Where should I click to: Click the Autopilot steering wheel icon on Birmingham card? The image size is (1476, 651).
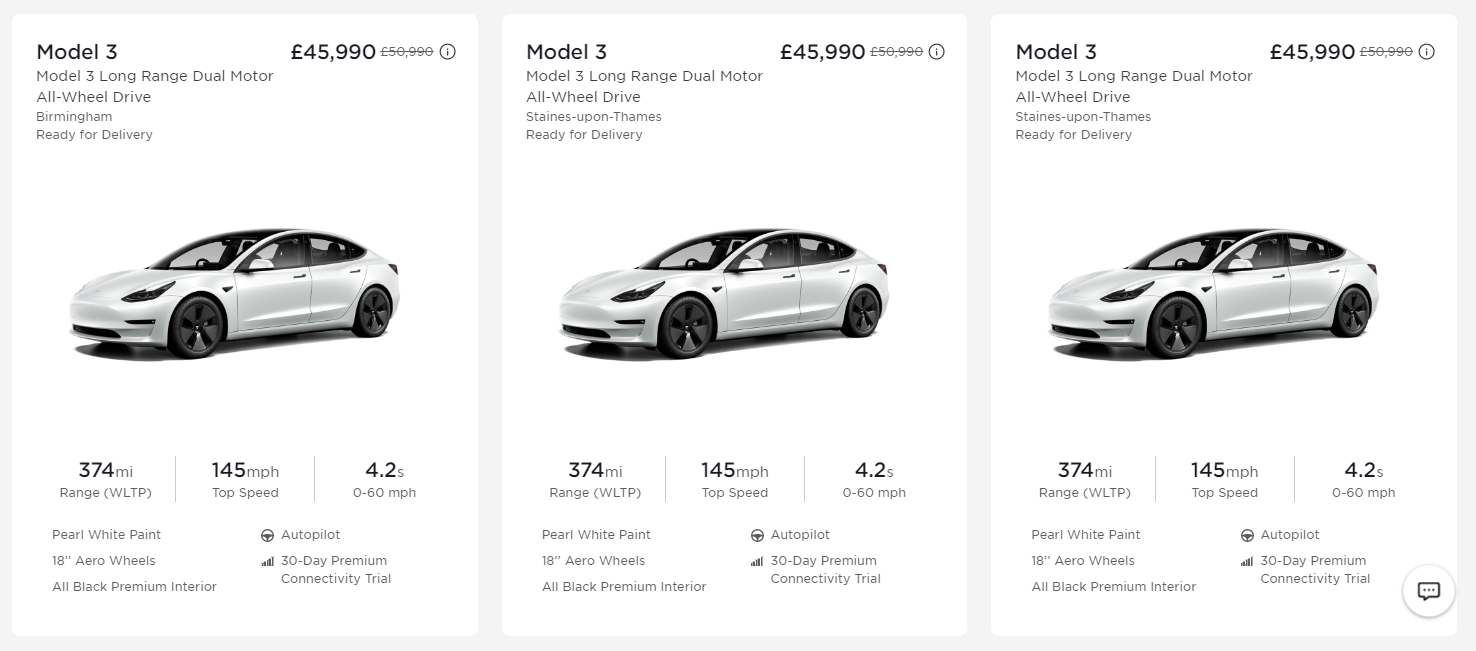pos(268,536)
